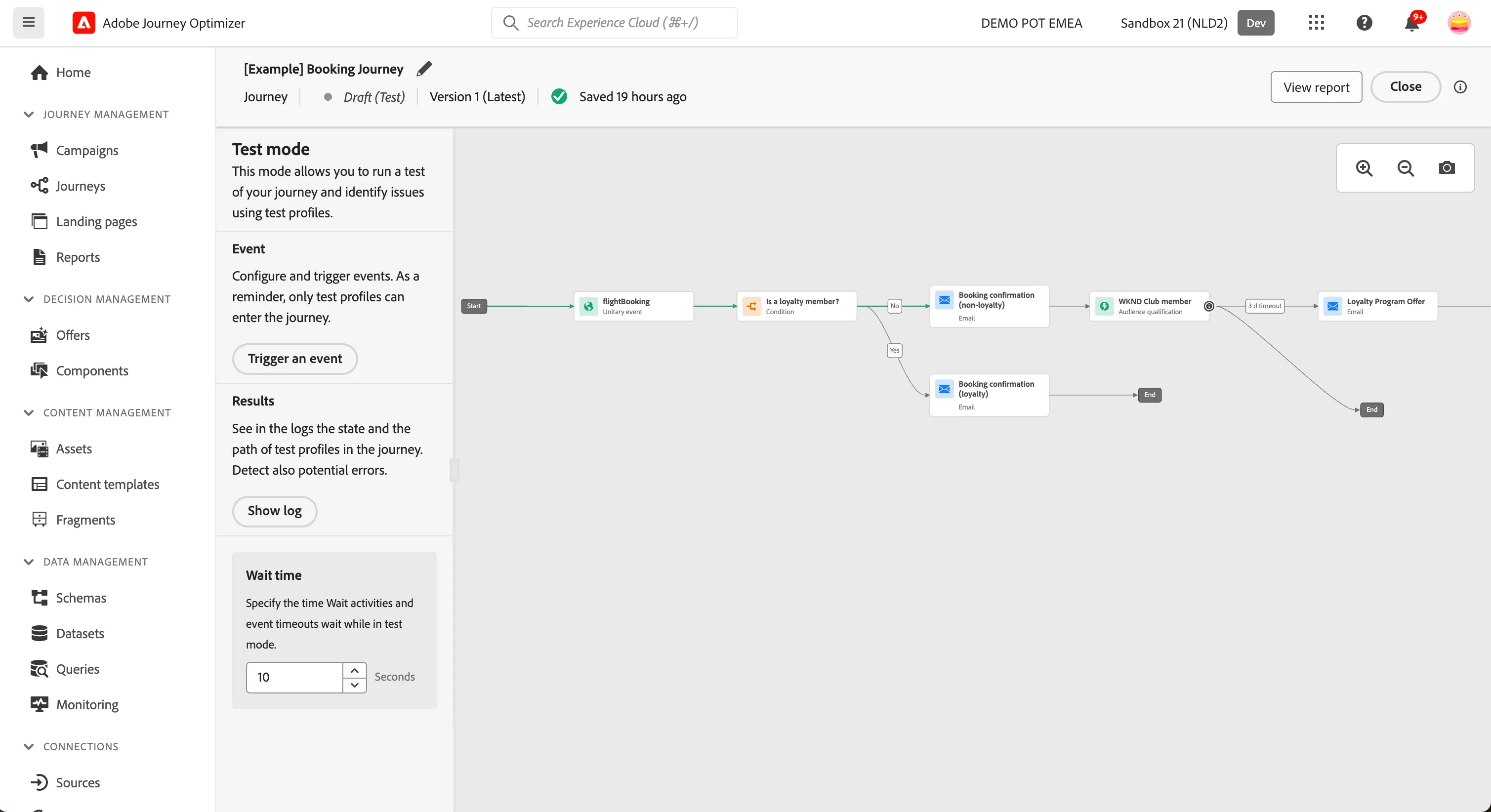Select WKND Club member audience icon
The image size is (1491, 812).
tap(1104, 306)
